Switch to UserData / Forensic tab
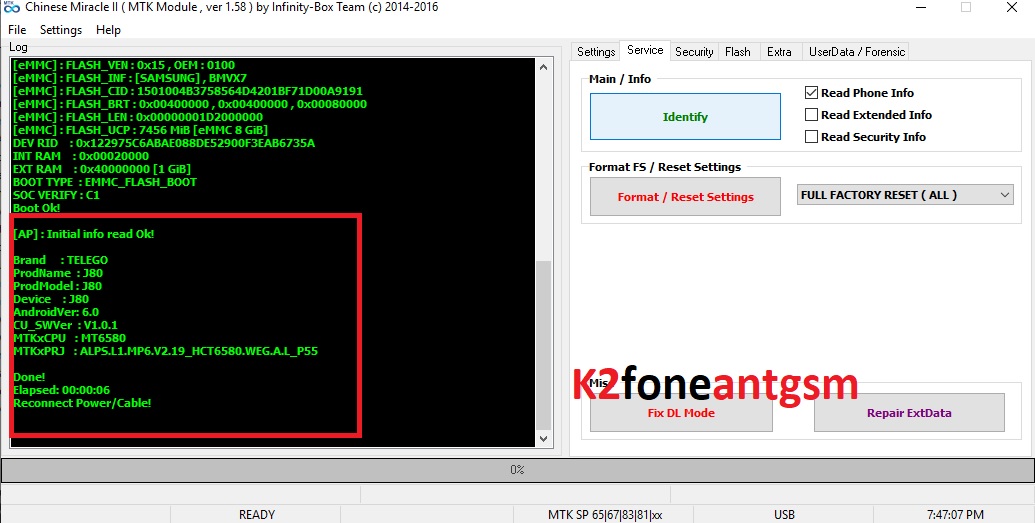Screen dimensions: 1035x523 coord(857,52)
